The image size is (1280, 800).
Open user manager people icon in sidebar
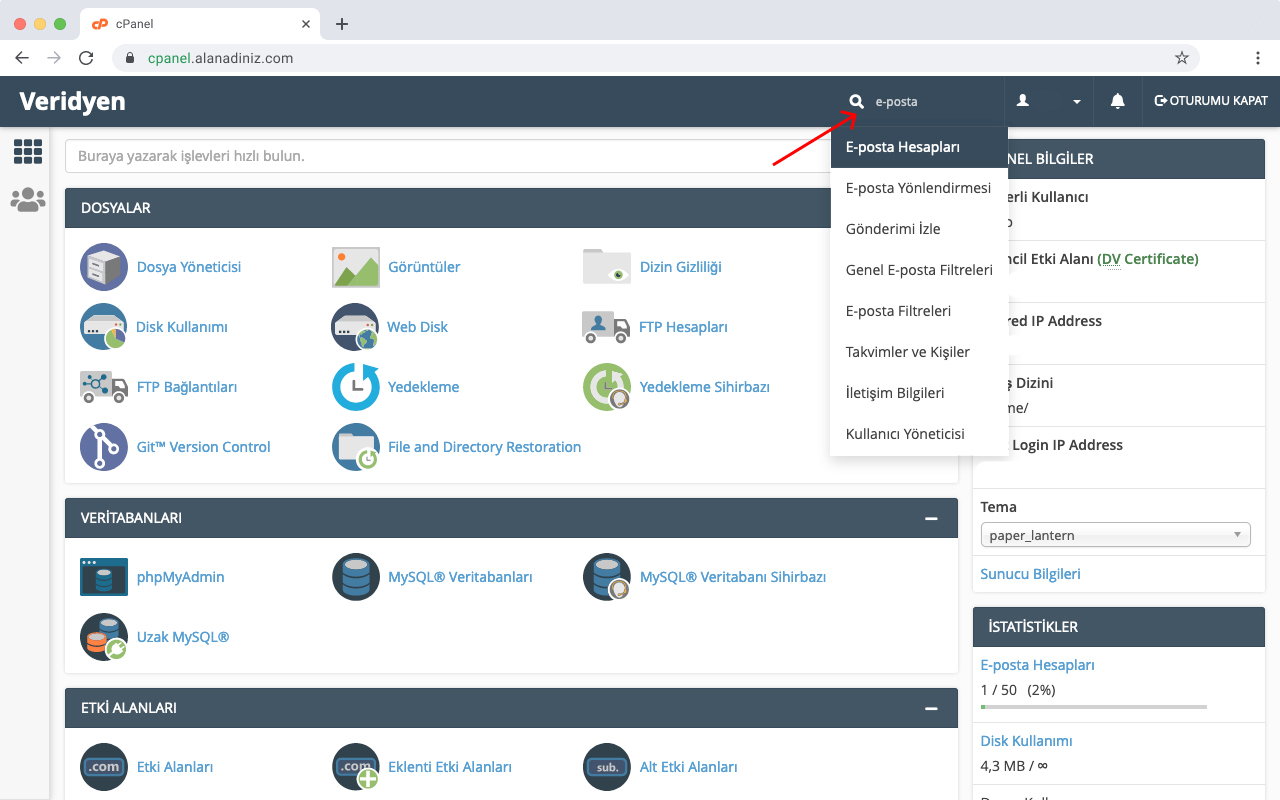pyautogui.click(x=28, y=200)
